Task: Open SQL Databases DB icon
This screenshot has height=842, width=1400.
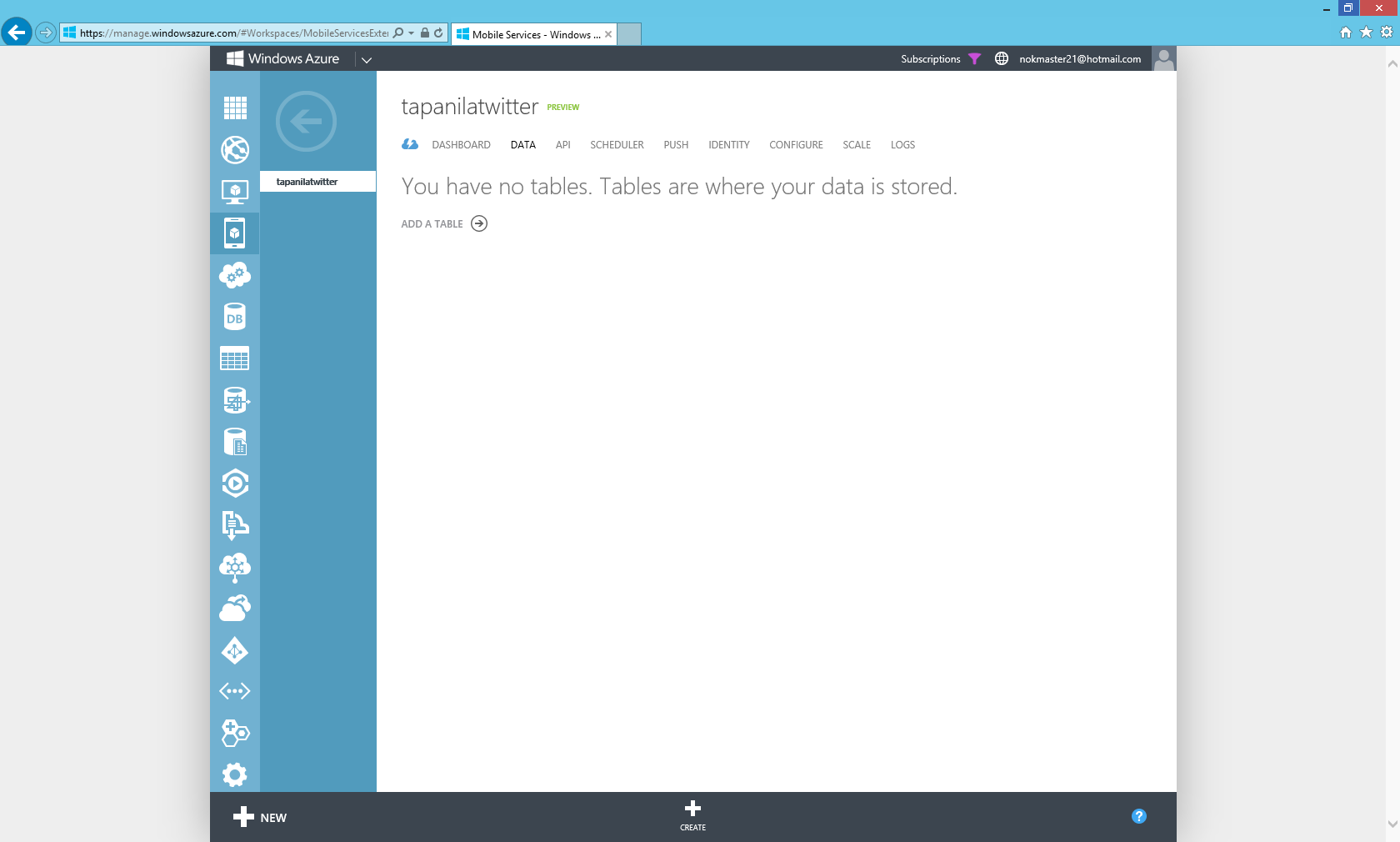Action: point(235,317)
